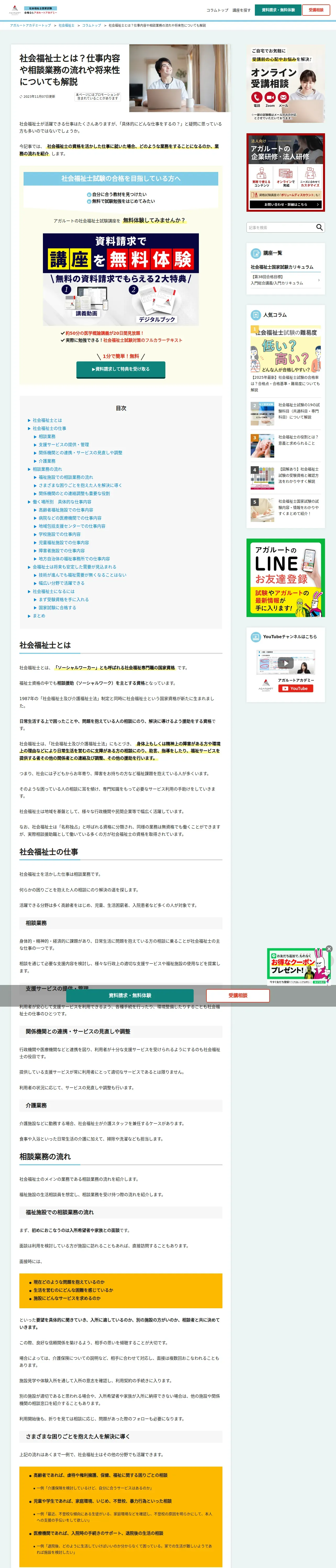
Task: Open 講座を探す in header navigation
Action: (x=242, y=10)
